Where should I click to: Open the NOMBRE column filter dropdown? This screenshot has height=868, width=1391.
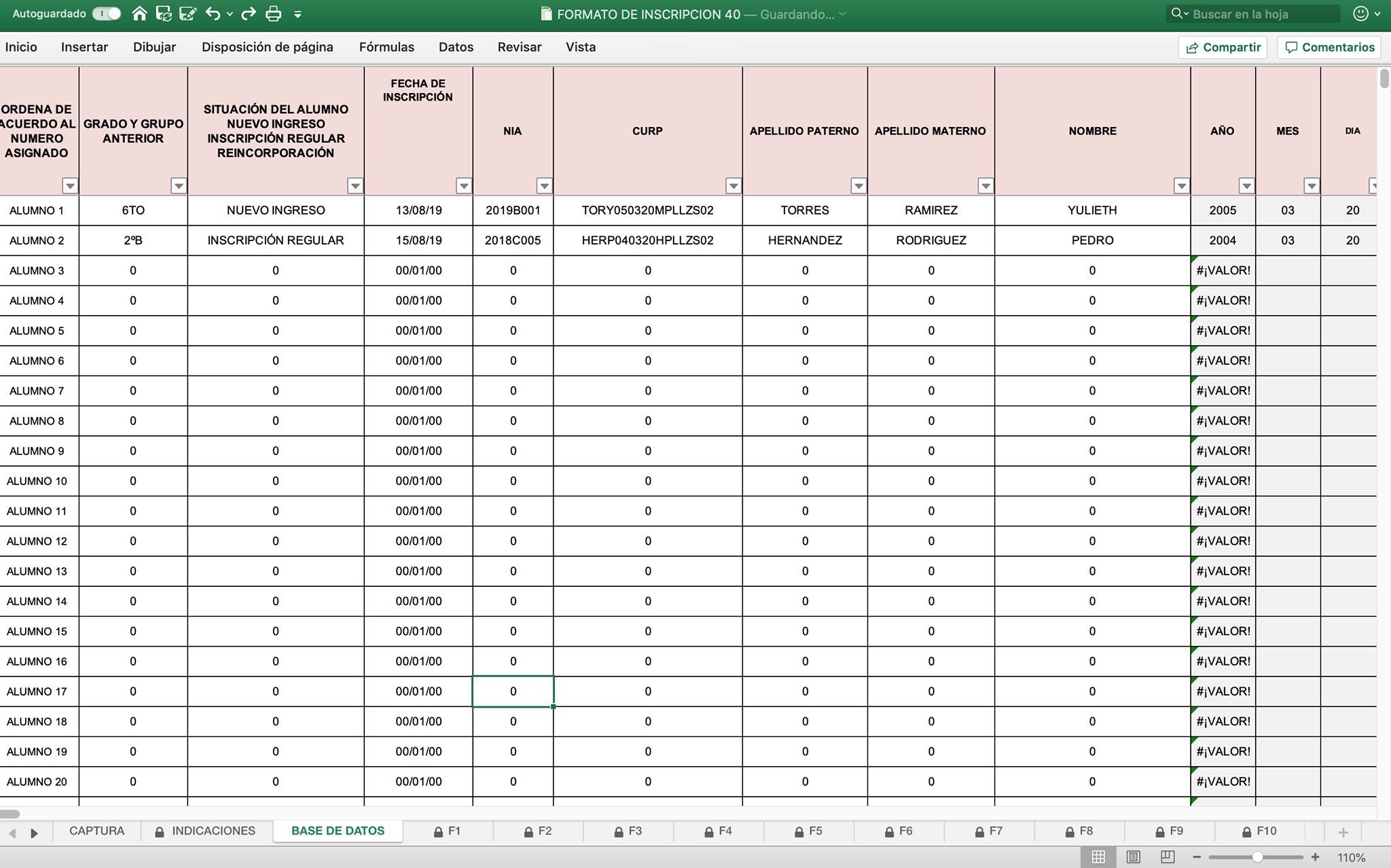(x=1181, y=185)
